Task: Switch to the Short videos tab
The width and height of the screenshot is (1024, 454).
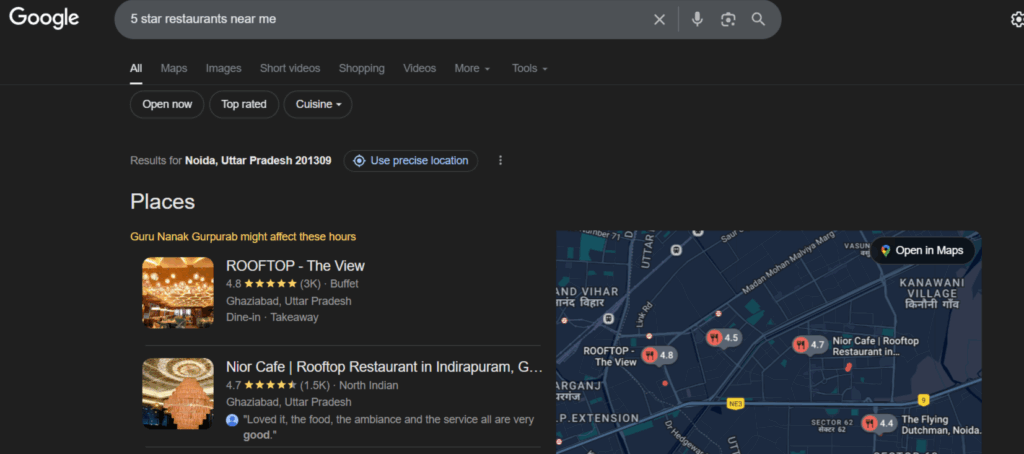Action: click(290, 68)
